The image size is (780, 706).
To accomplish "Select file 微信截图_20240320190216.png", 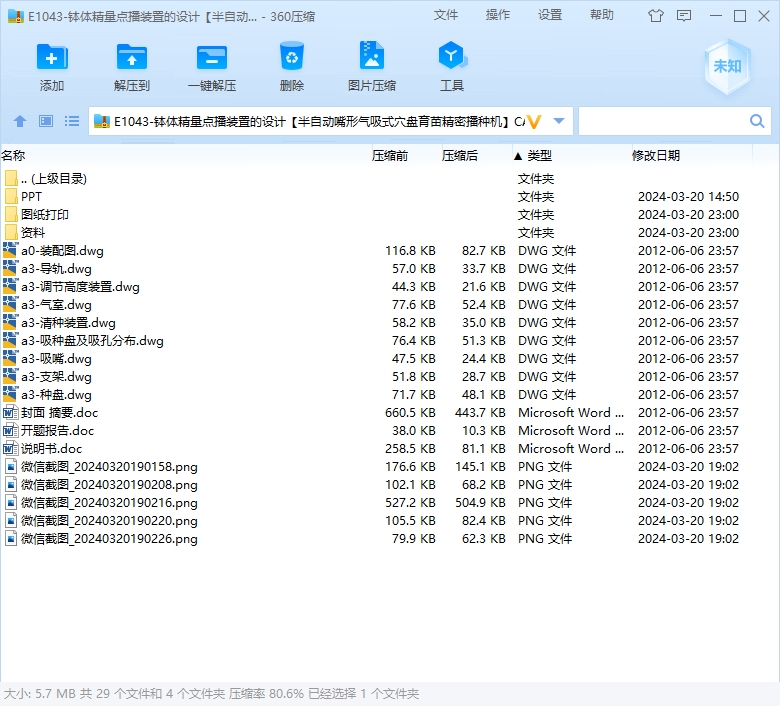I will [109, 503].
